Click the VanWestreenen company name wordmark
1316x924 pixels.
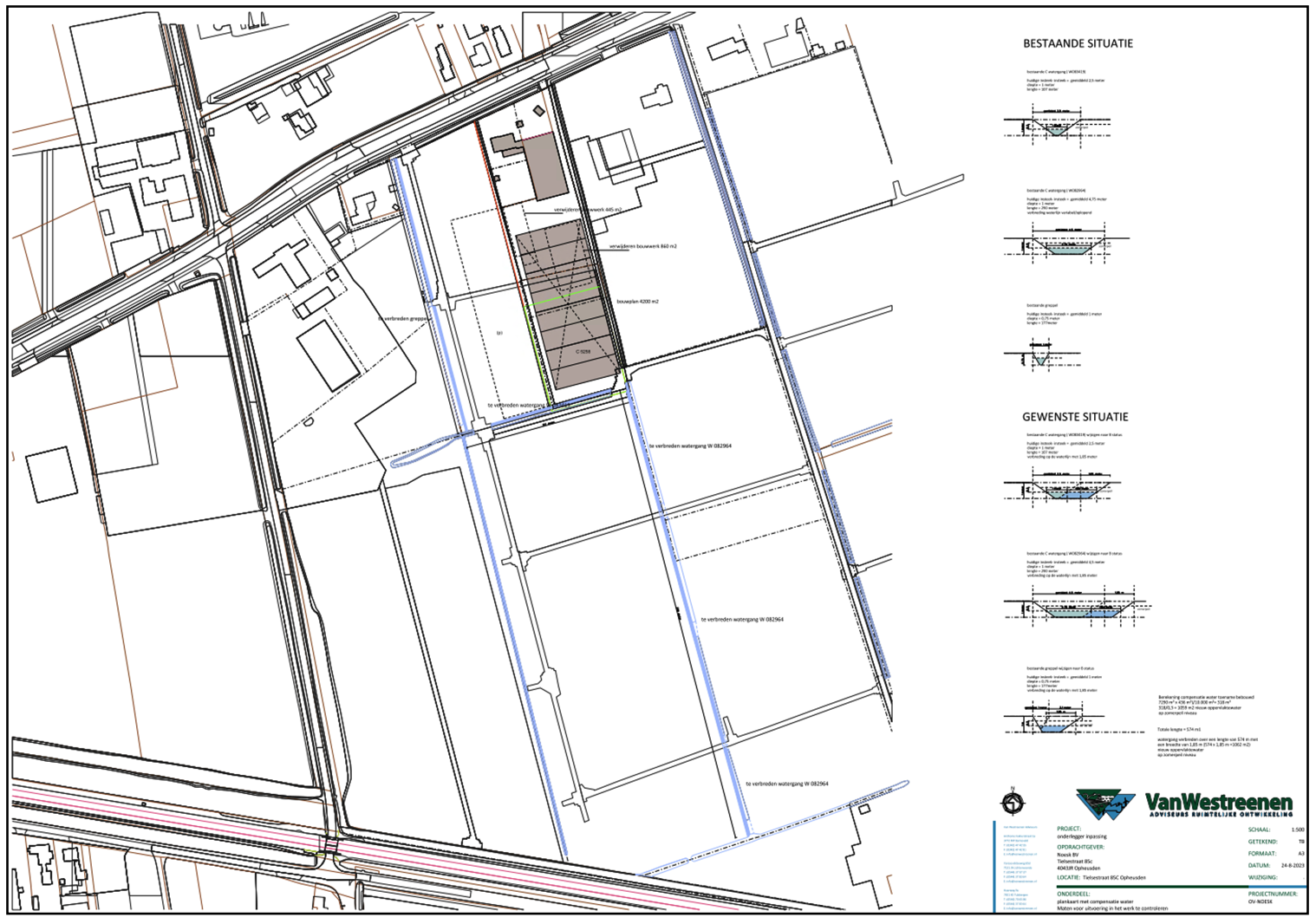coord(1219,802)
